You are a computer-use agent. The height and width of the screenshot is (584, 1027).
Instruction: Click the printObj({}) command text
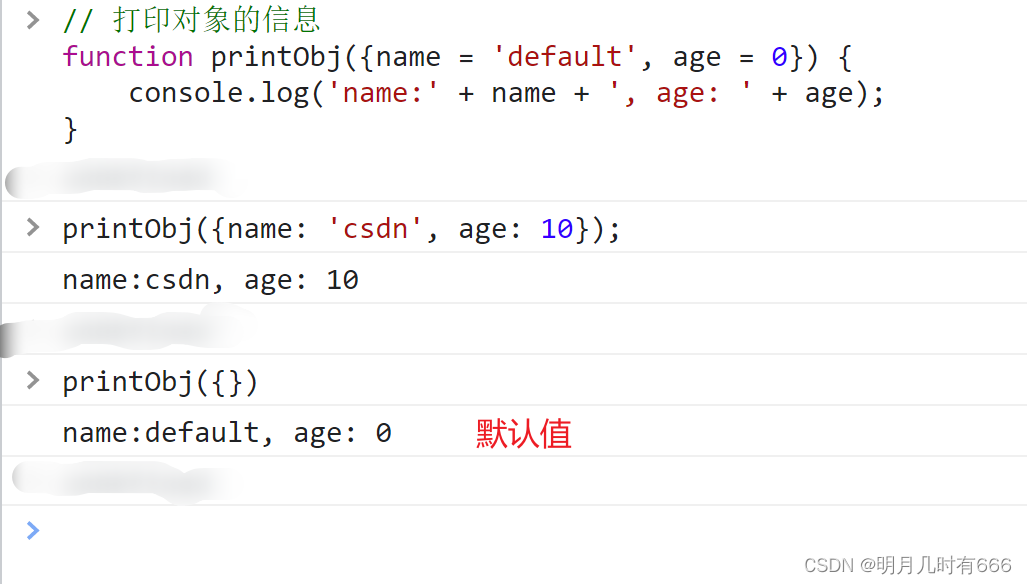[x=160, y=382]
